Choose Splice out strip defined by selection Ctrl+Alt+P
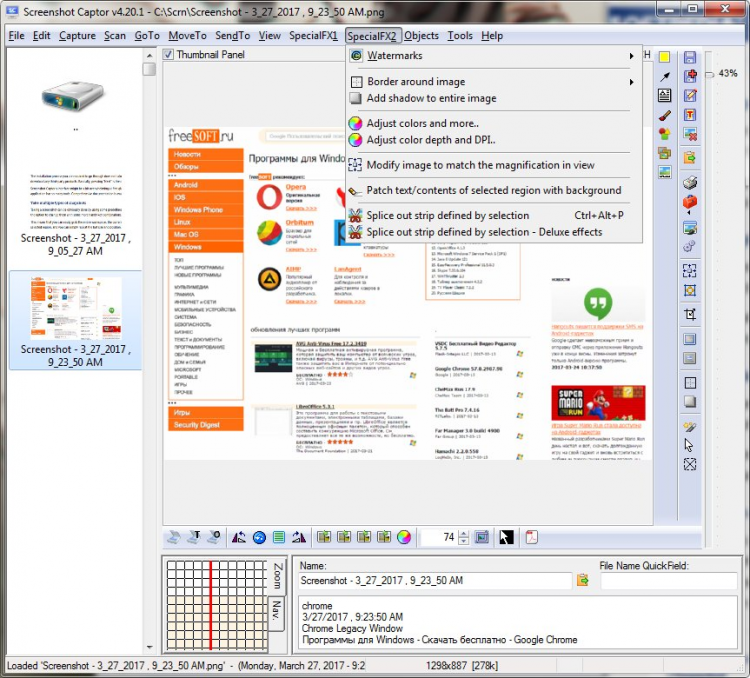This screenshot has width=750, height=678. [x=493, y=215]
